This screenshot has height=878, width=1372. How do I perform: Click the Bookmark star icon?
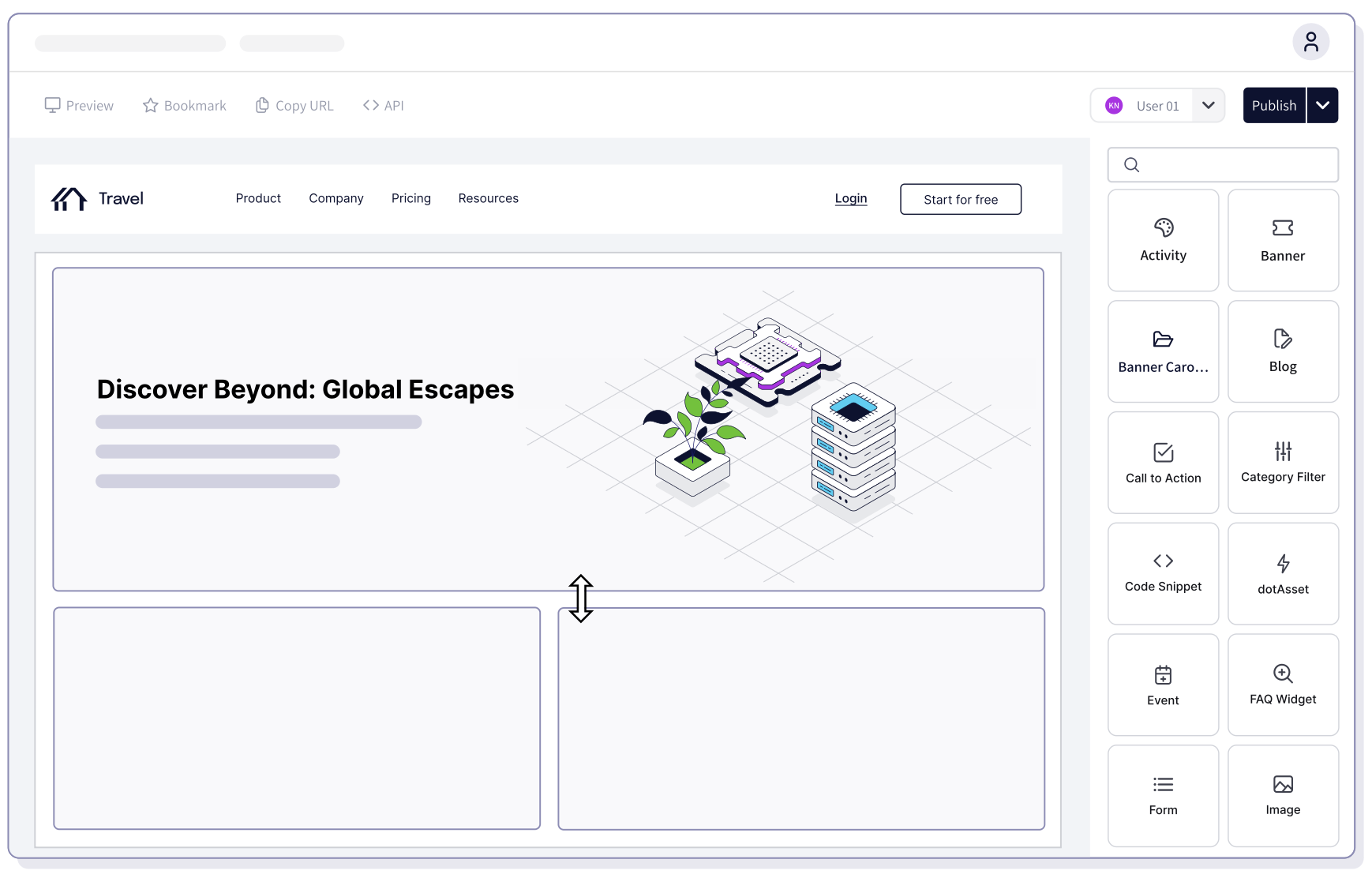click(x=150, y=105)
